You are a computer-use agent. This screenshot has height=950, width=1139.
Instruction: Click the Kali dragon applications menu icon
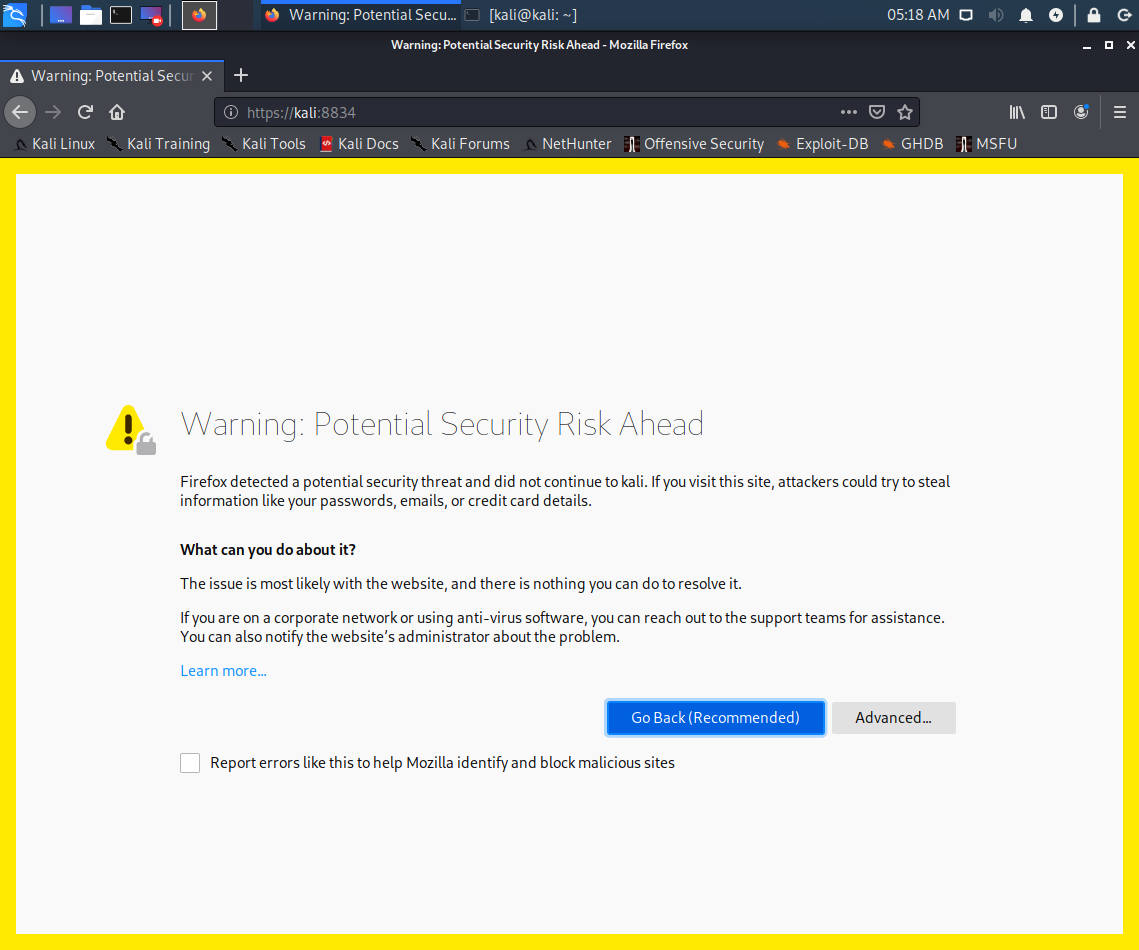pos(15,15)
